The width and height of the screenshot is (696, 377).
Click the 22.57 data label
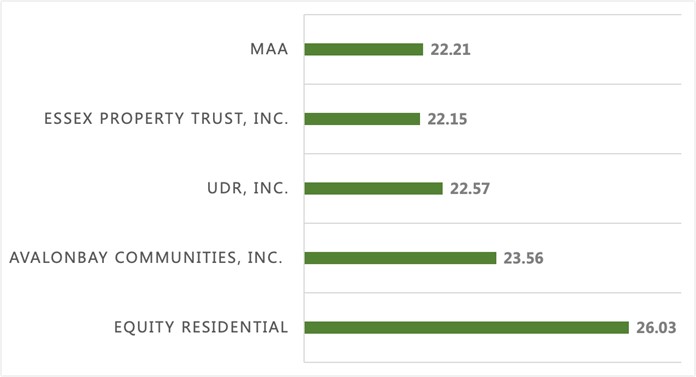[470, 189]
